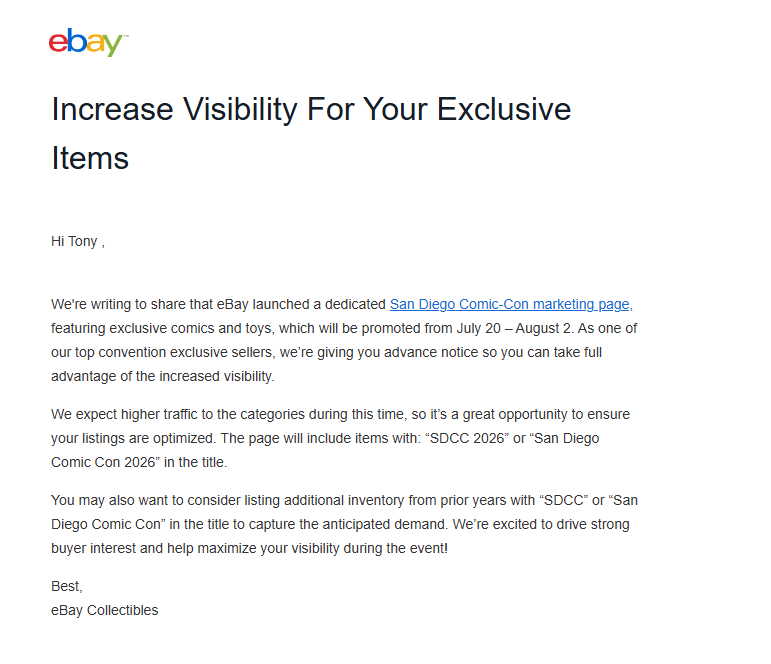
Task: Click the "Hi Tony ," greeting line
Action: 78,241
